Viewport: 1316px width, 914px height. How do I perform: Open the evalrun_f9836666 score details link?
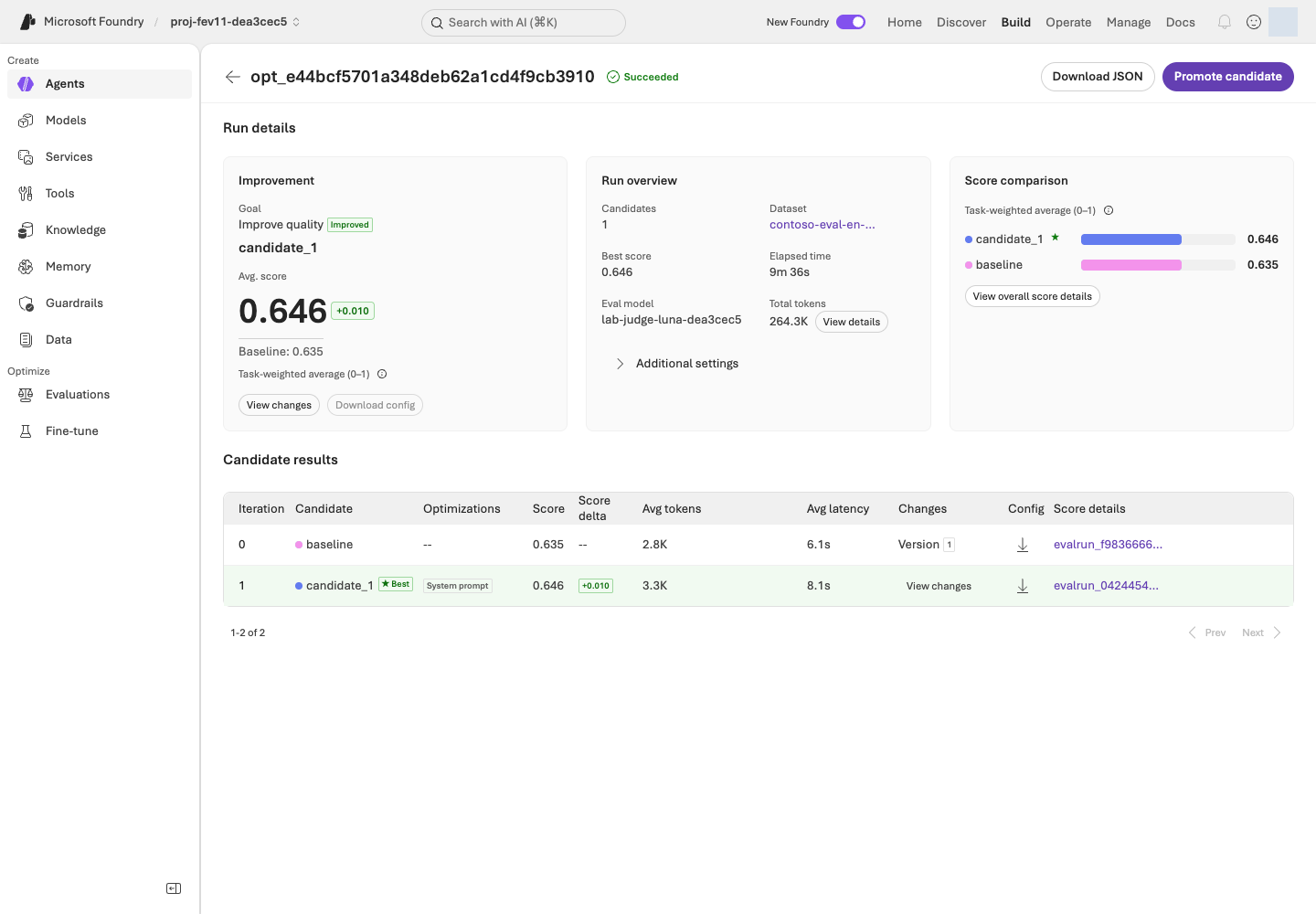coord(1108,545)
